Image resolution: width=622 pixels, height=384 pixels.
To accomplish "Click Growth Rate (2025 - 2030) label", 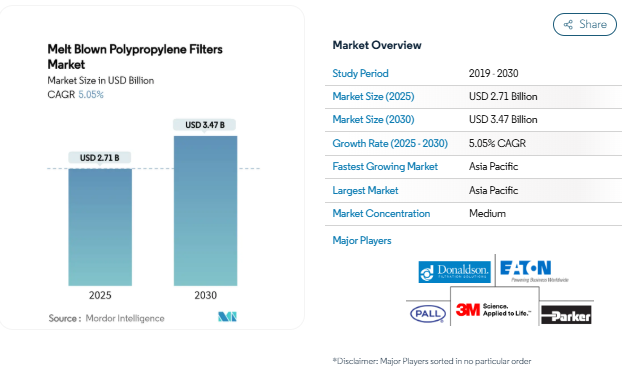I will pyautogui.click(x=390, y=143).
